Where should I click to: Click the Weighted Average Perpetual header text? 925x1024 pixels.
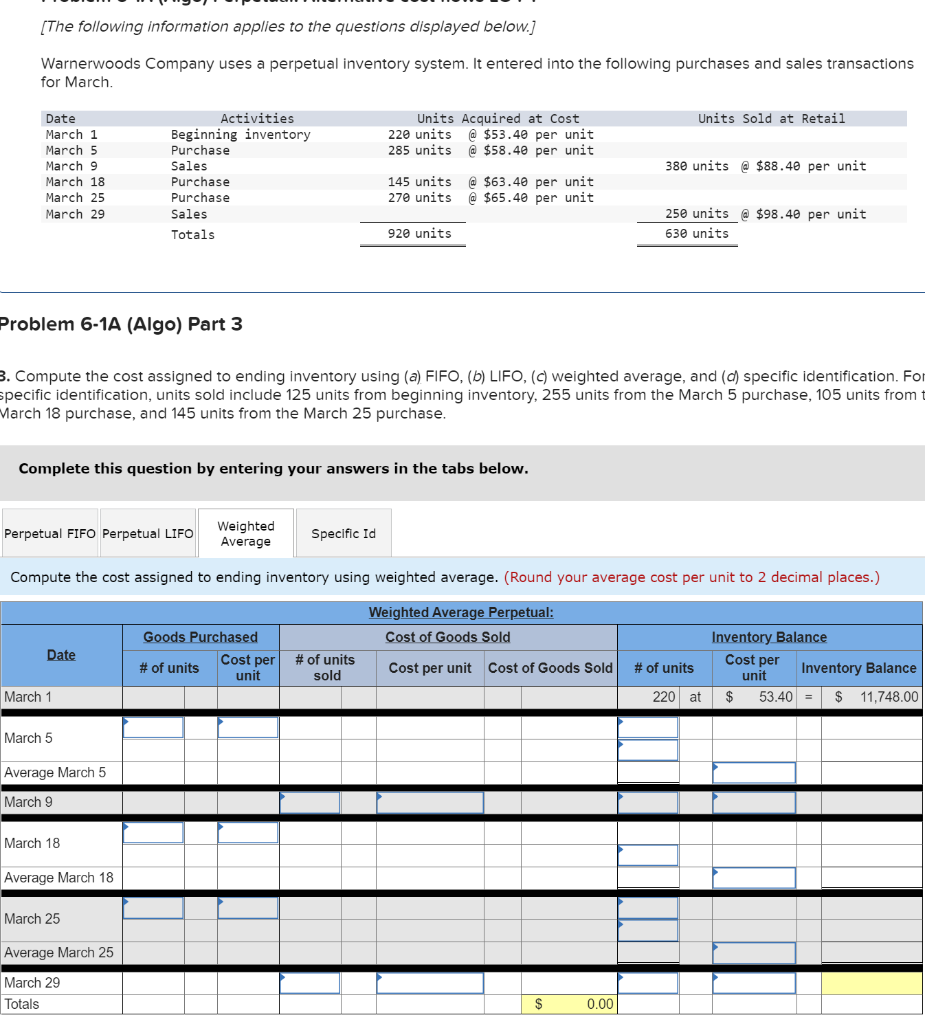pyautogui.click(x=460, y=612)
